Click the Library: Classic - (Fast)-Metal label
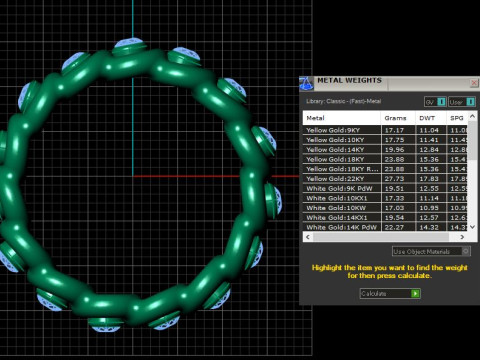Image resolution: width=480 pixels, height=360 pixels. click(x=343, y=101)
